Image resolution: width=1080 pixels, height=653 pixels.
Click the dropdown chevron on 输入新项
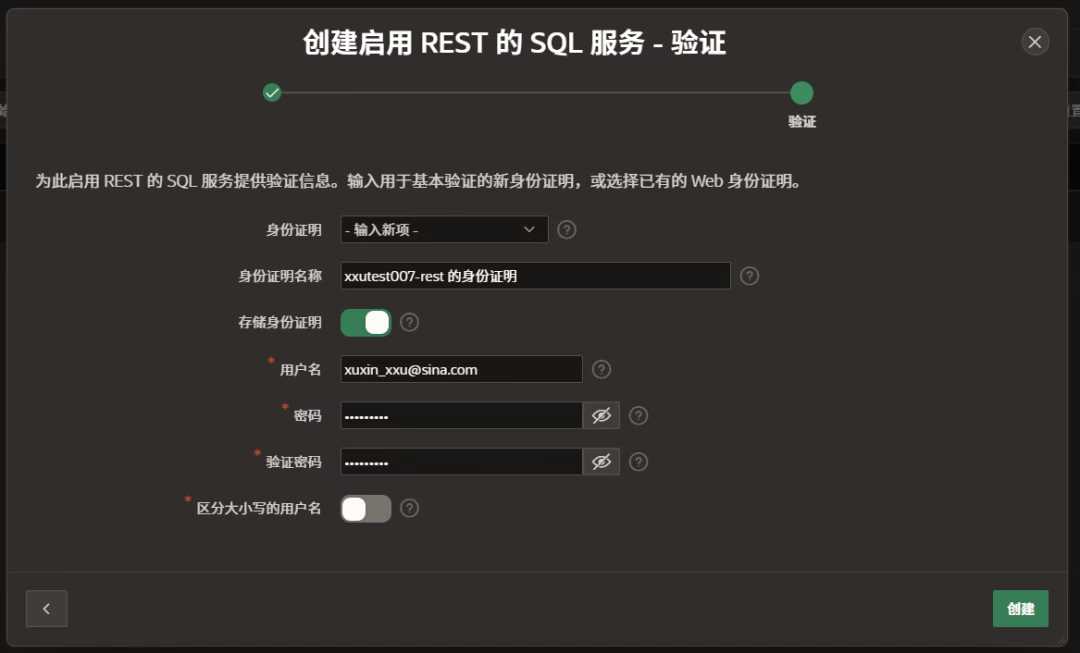pos(529,230)
